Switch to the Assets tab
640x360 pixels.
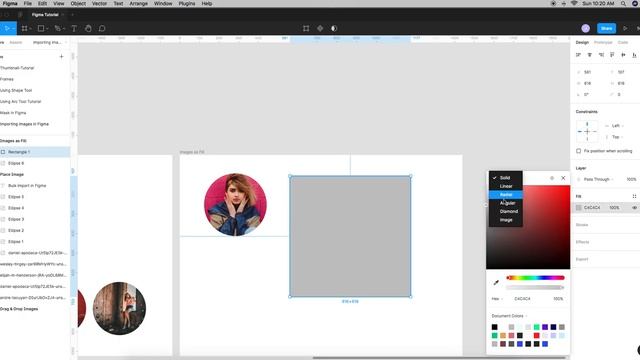click(16, 42)
